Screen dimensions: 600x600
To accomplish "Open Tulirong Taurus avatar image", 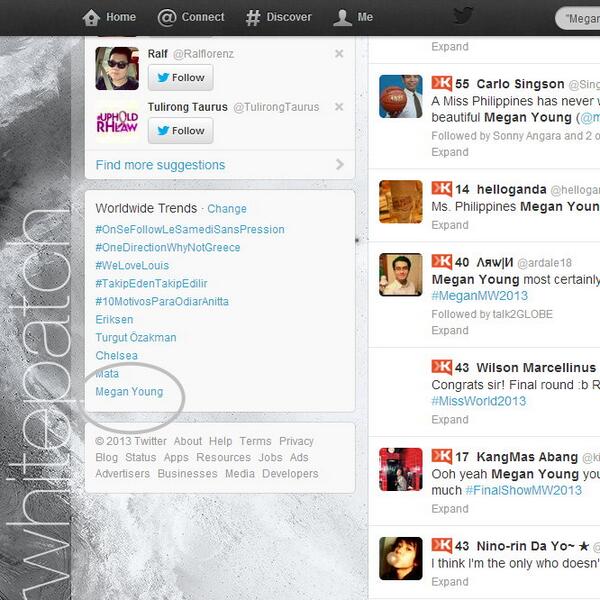I will click(x=117, y=122).
